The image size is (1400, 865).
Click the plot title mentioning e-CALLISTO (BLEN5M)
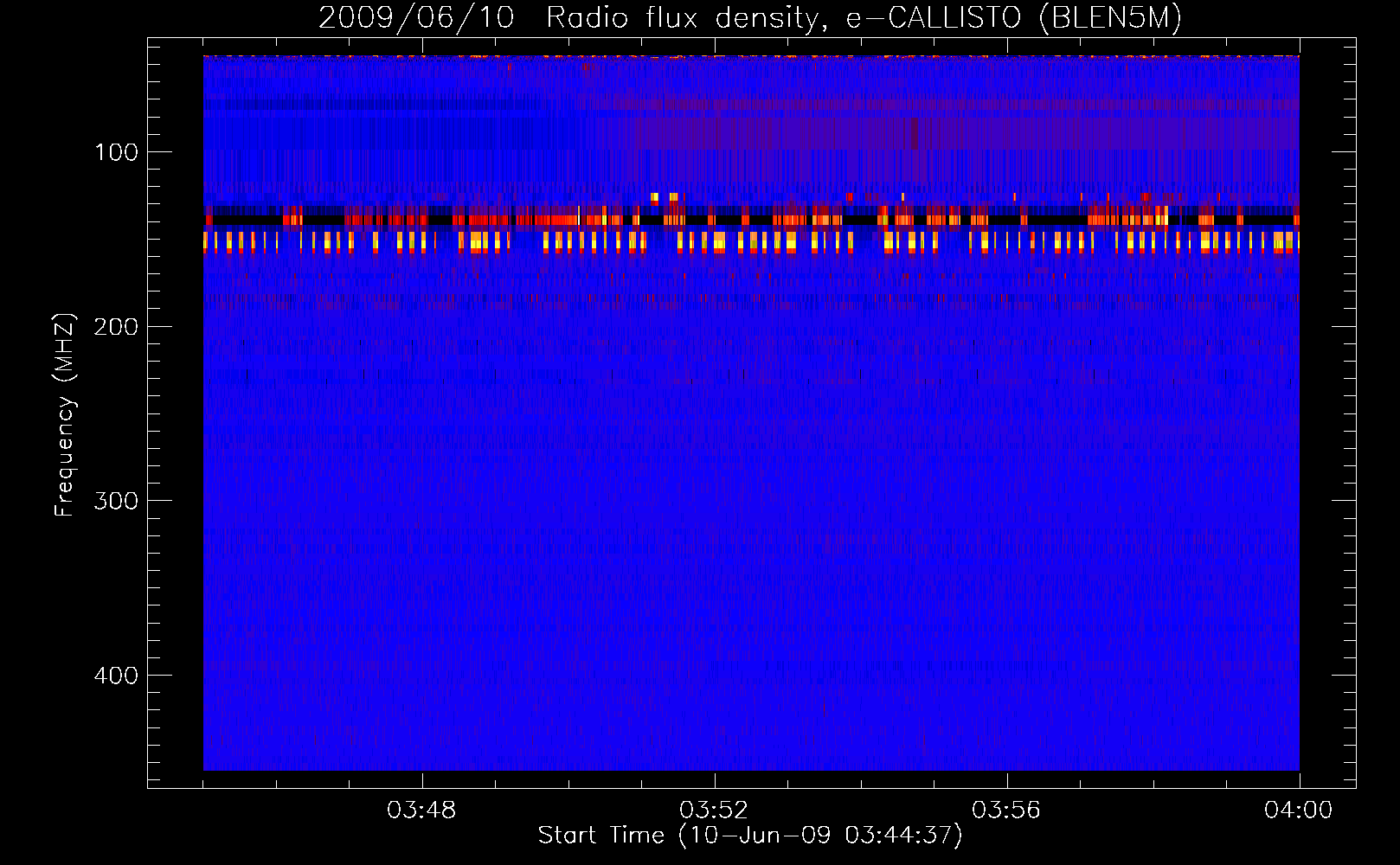point(750,17)
